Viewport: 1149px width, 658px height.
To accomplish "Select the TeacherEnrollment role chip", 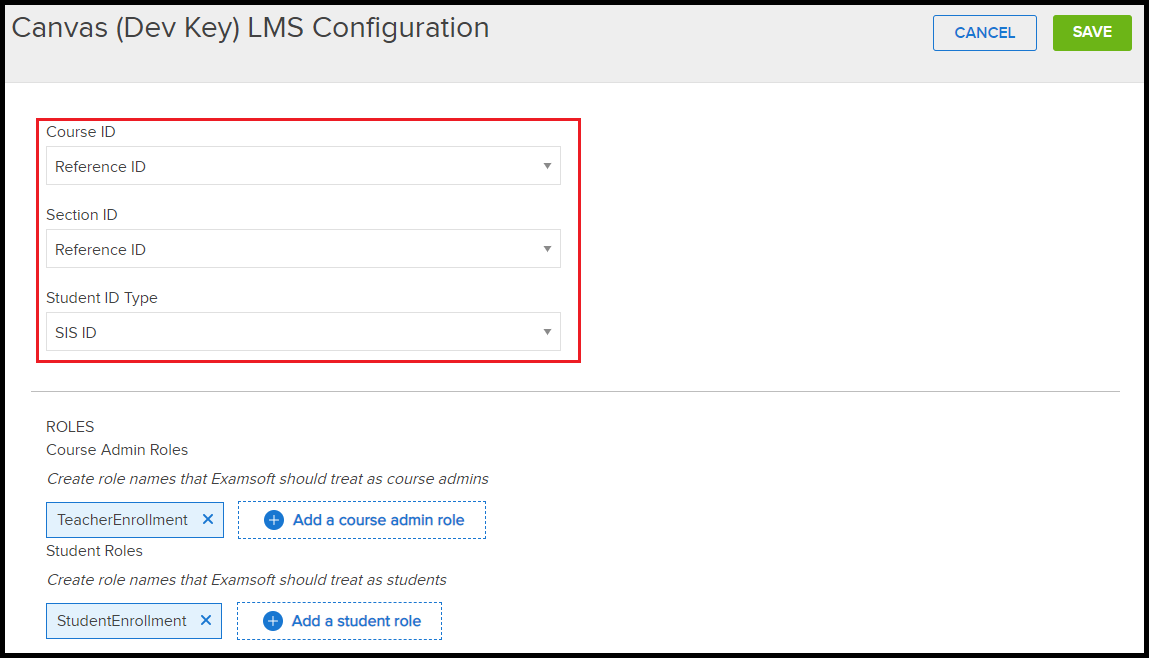I will 120,519.
